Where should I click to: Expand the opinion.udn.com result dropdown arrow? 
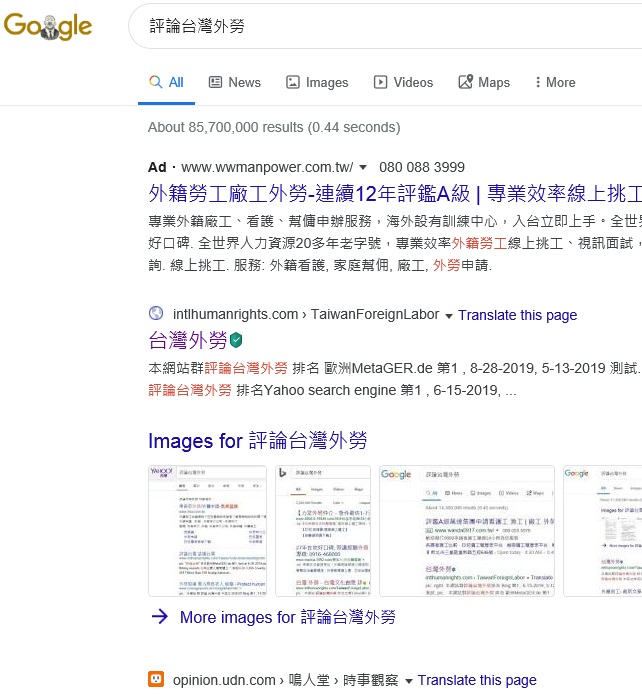click(409, 681)
